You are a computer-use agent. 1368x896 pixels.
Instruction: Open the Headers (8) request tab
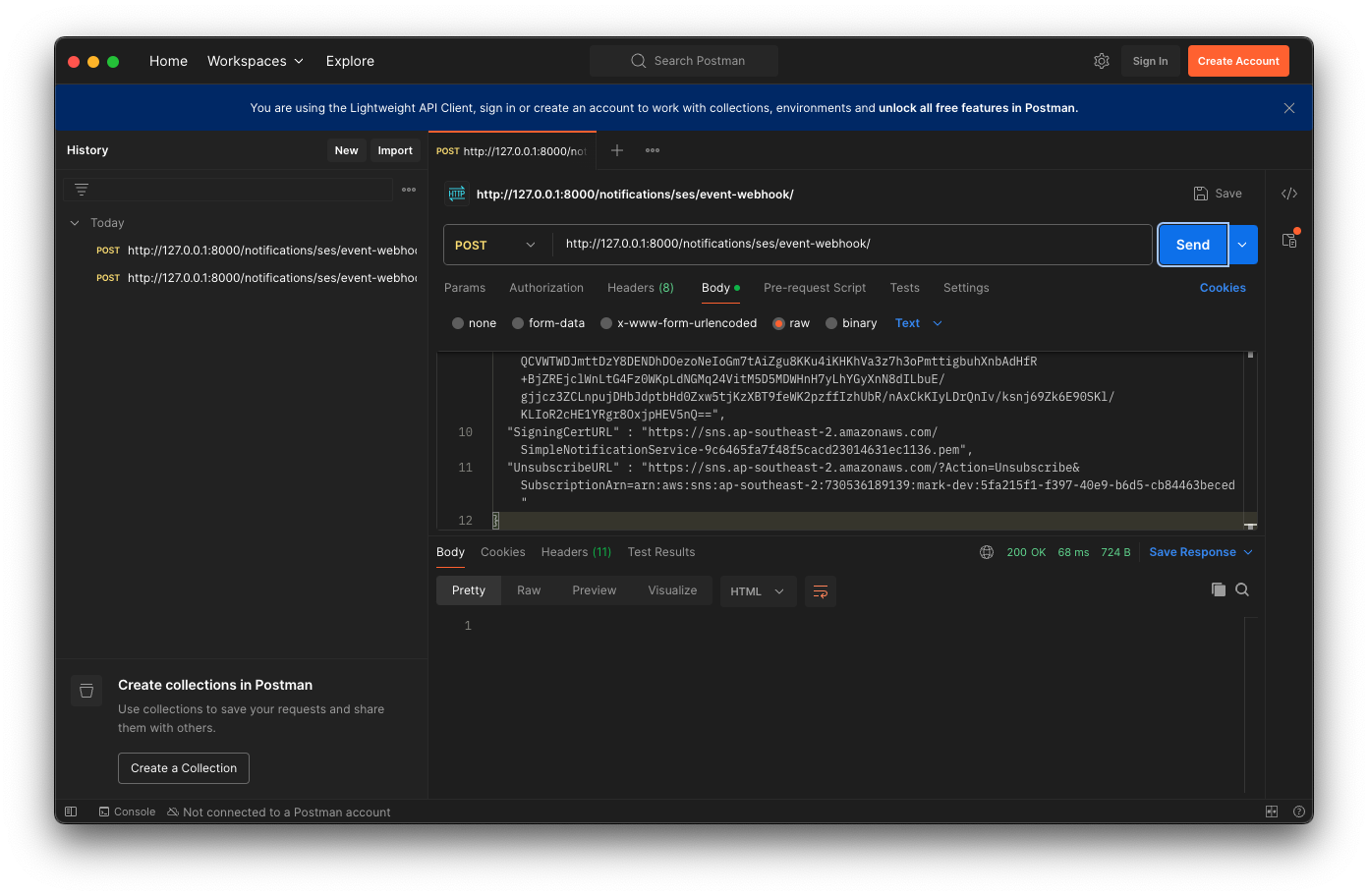pyautogui.click(x=641, y=288)
